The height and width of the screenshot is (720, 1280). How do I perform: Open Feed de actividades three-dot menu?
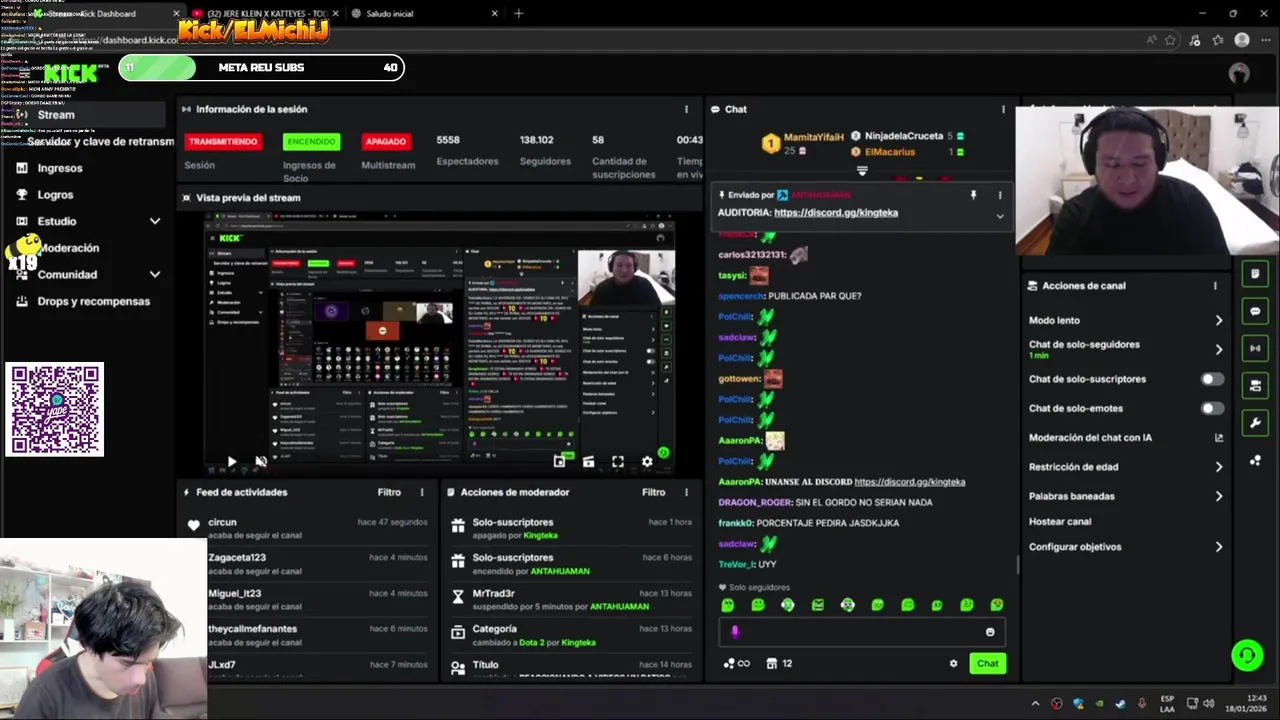click(422, 492)
